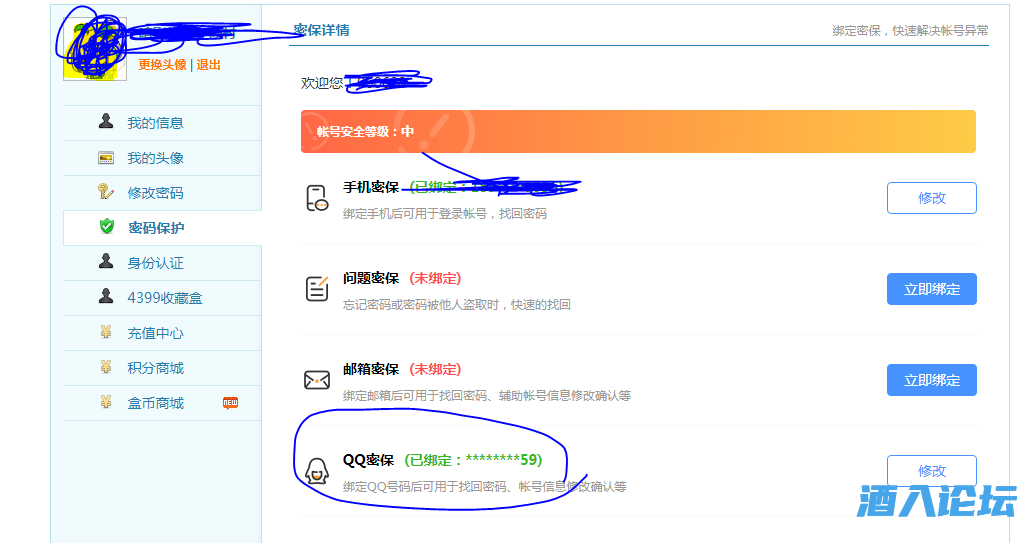
Task: Click the envelope icon for 邮箱密保
Action: click(317, 380)
